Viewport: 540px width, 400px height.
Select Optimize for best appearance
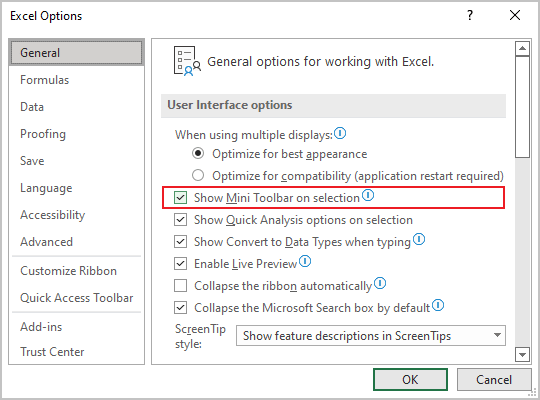tap(198, 154)
